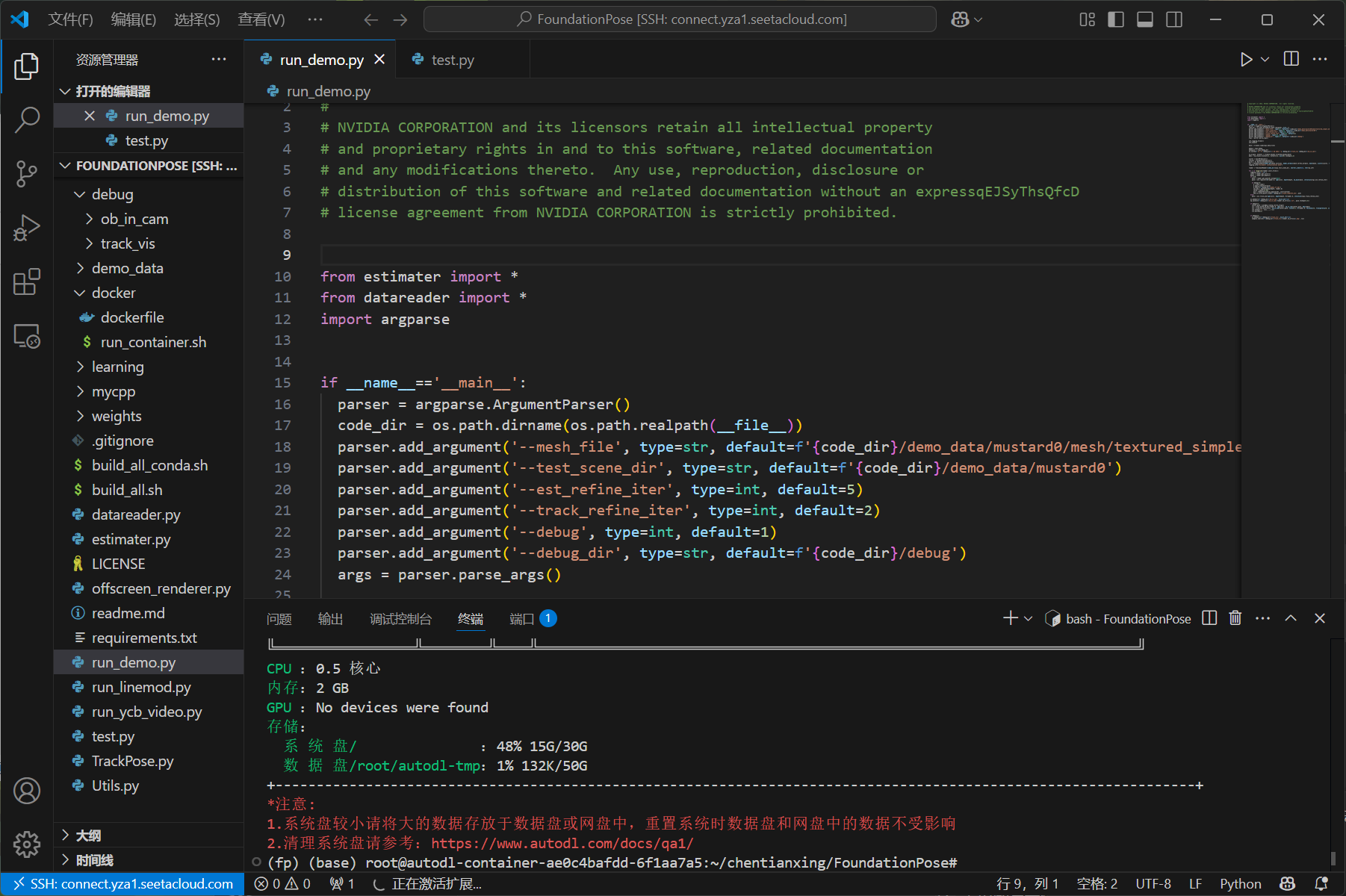Click the Run Python File play button

click(1246, 60)
